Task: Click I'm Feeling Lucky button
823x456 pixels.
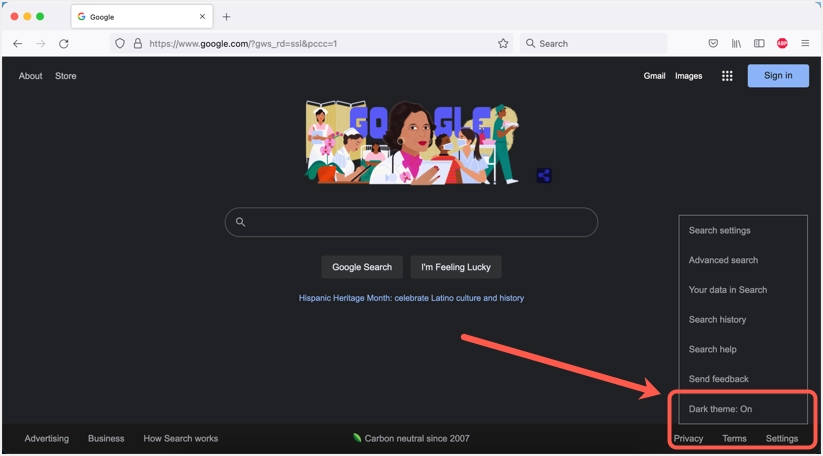Action: 456,267
